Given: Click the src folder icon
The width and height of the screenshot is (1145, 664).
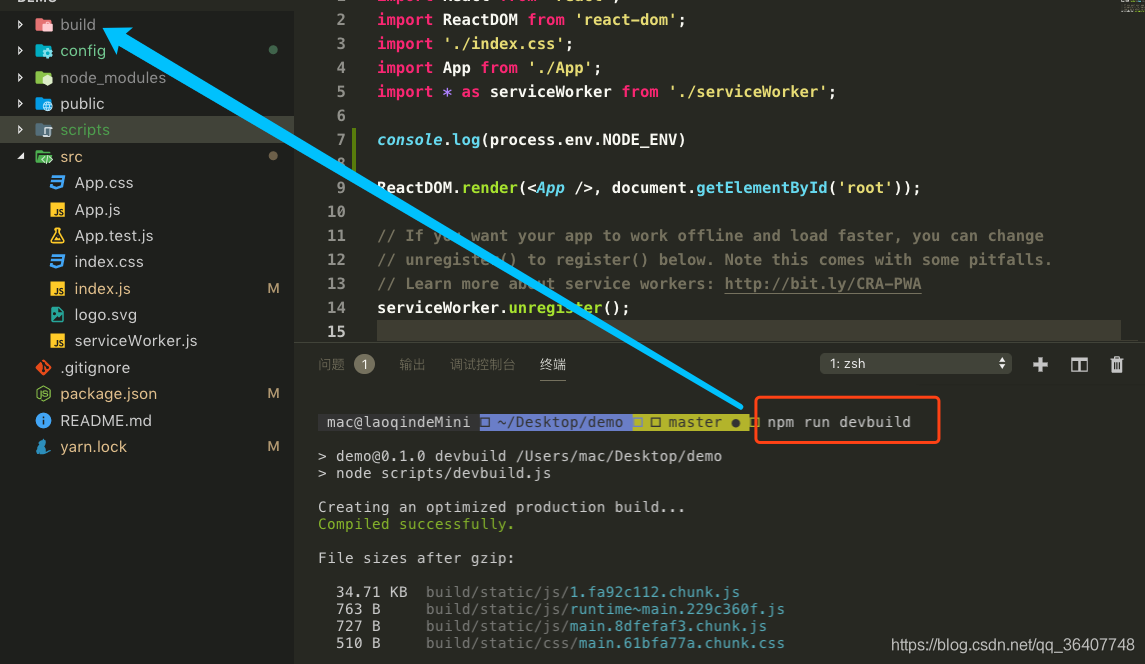Looking at the screenshot, I should tap(44, 156).
